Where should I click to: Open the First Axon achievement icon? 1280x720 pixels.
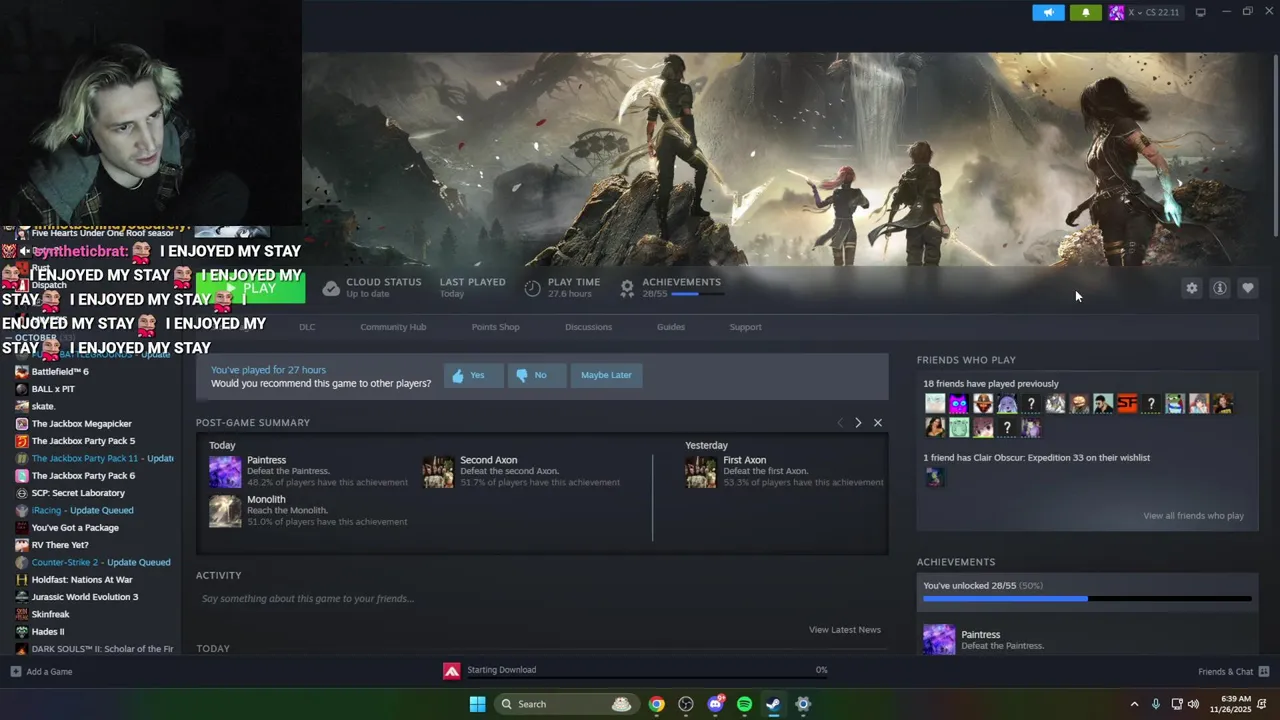click(701, 472)
